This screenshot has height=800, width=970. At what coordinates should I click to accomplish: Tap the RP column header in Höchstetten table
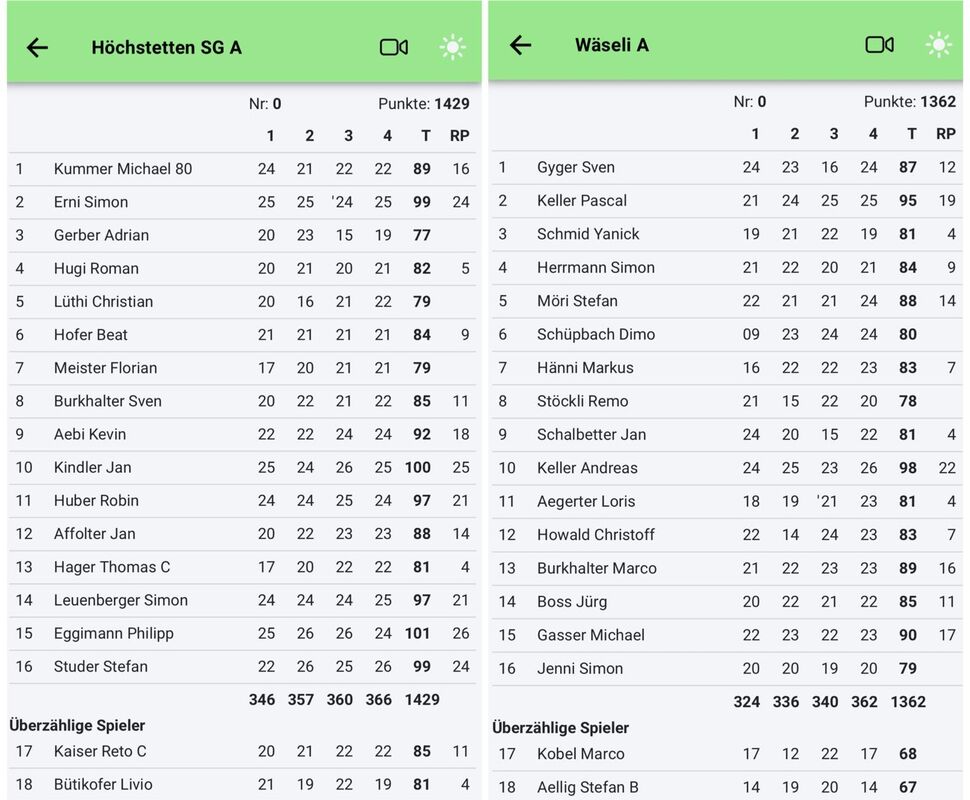coord(460,136)
